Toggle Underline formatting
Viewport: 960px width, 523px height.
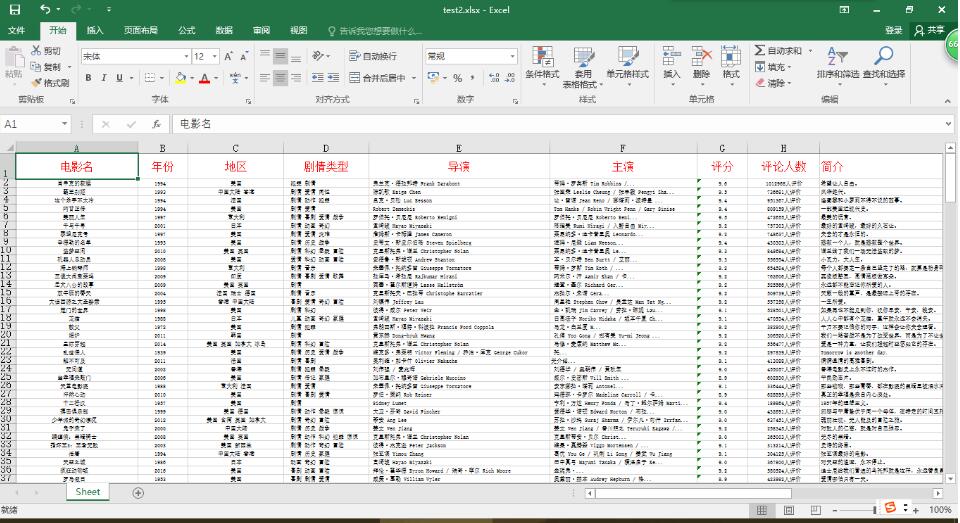coord(119,78)
